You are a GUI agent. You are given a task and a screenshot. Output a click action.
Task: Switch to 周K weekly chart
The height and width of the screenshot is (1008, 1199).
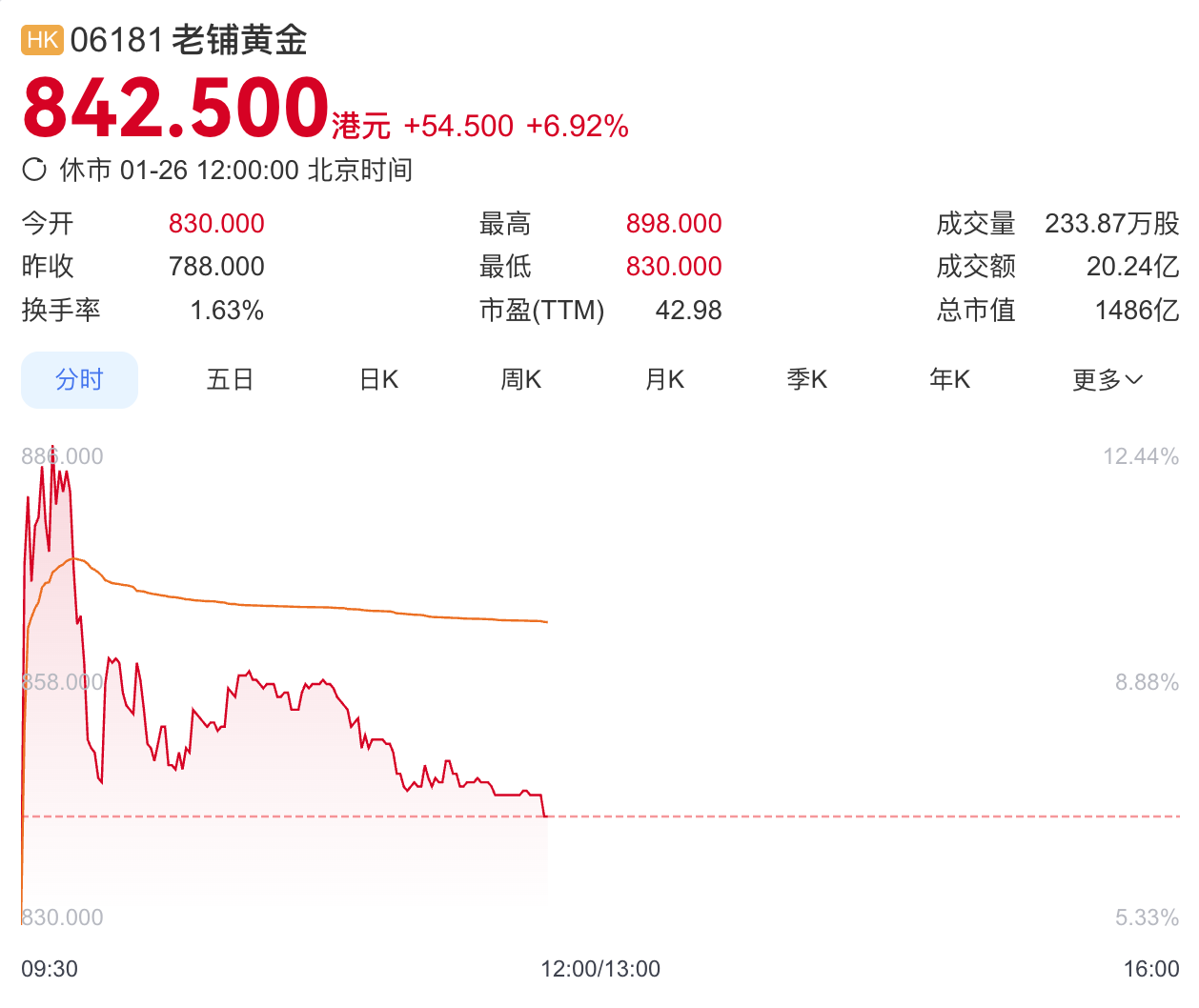click(520, 380)
